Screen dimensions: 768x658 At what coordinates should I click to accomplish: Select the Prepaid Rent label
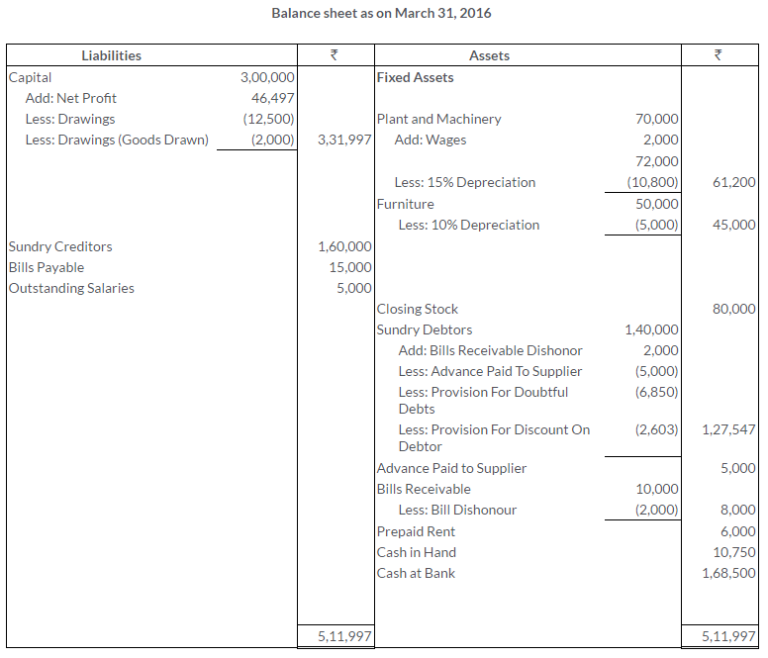pyautogui.click(x=416, y=532)
